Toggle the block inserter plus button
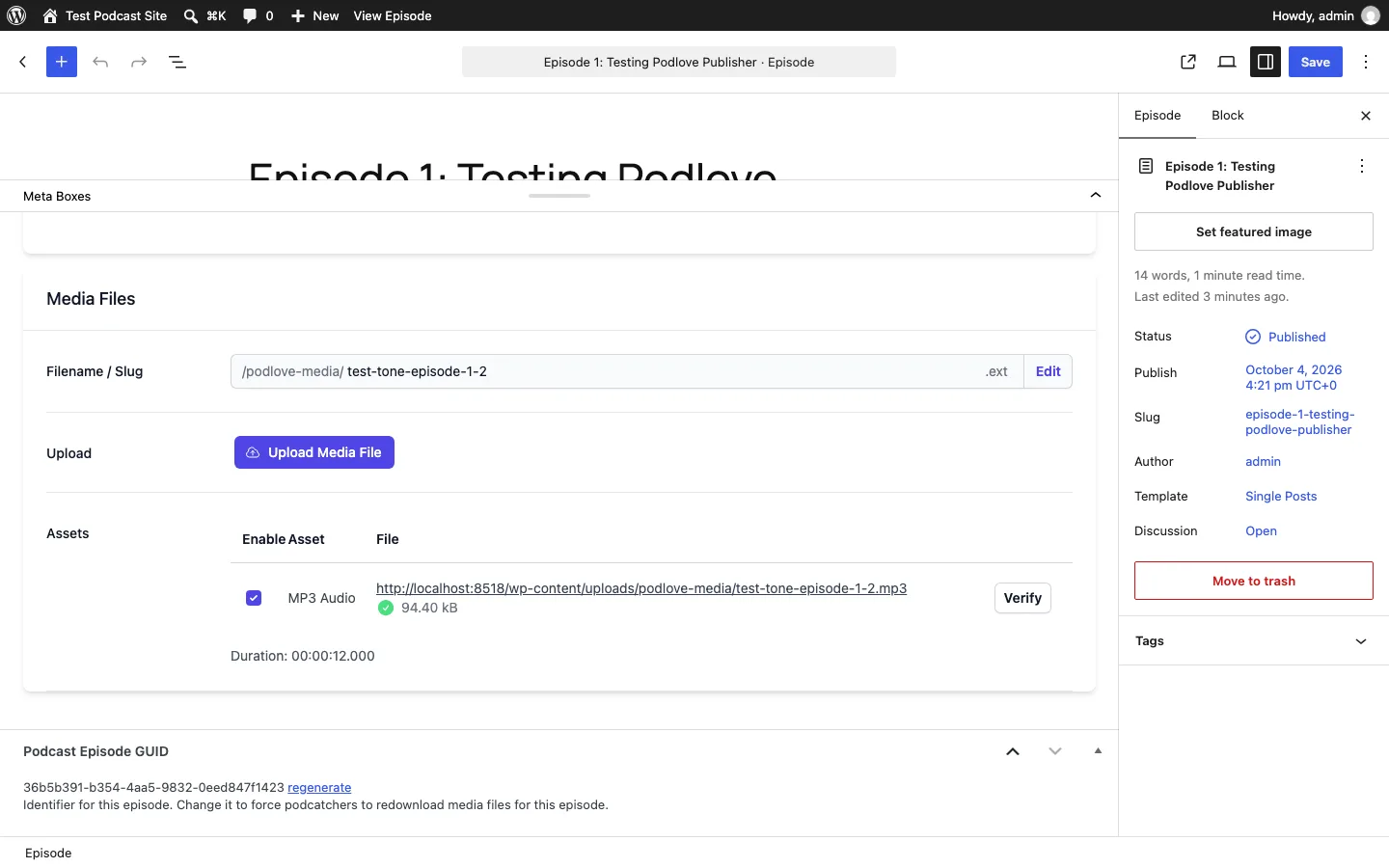 coord(62,62)
